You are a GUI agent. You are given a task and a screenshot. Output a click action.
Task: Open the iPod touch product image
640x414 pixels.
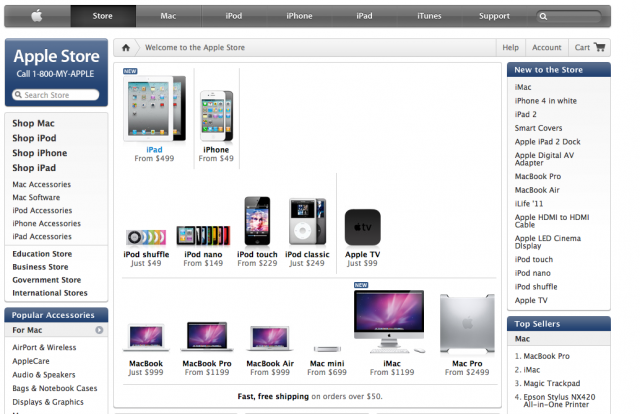pyautogui.click(x=257, y=221)
